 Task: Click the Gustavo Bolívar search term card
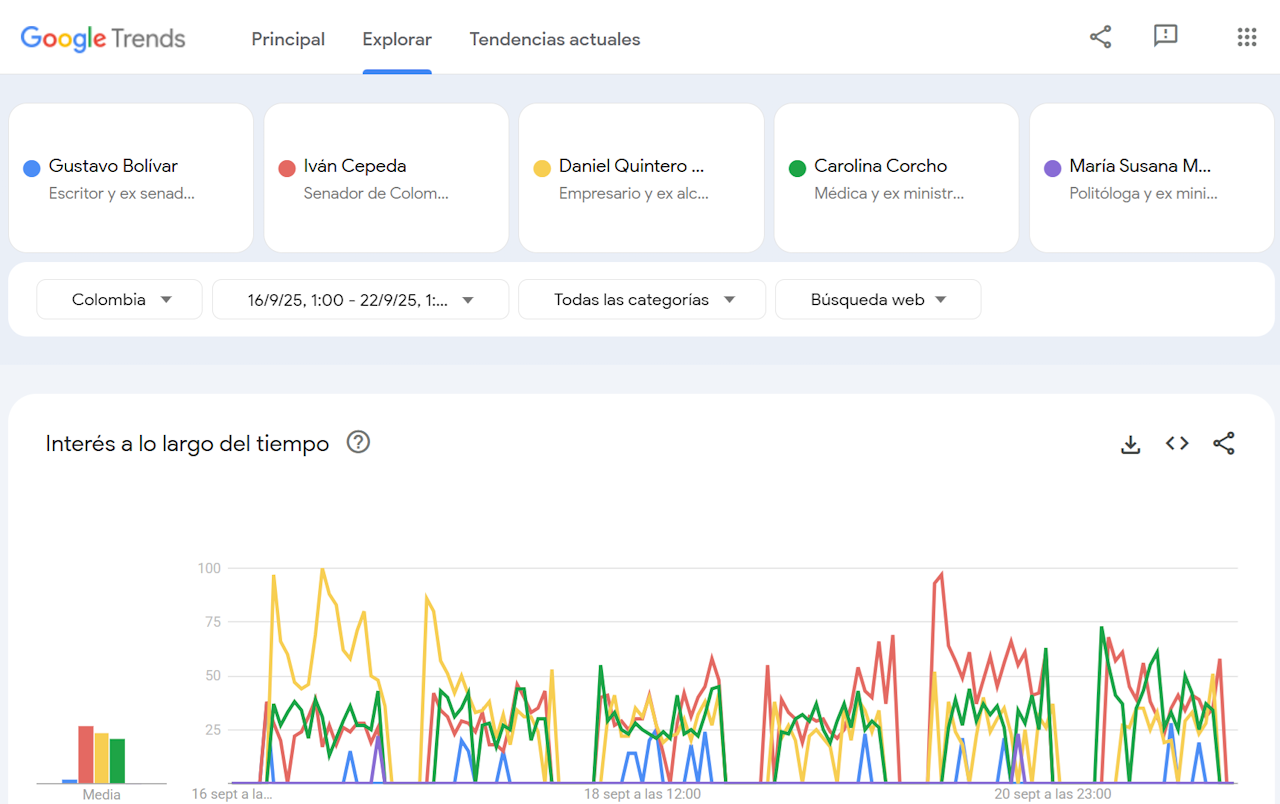pos(131,178)
